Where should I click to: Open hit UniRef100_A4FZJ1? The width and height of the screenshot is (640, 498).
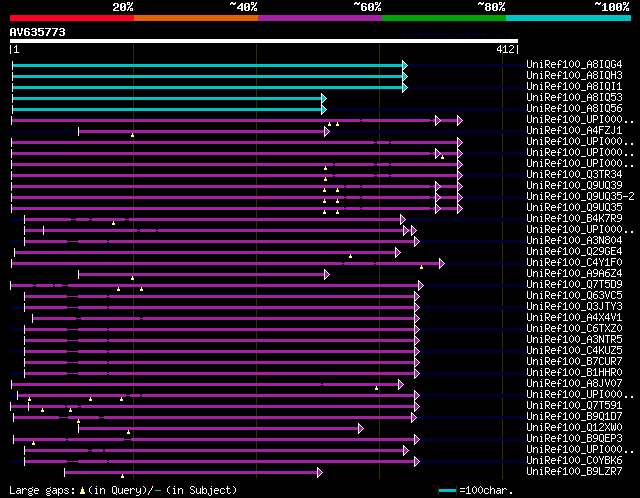[x=574, y=130]
